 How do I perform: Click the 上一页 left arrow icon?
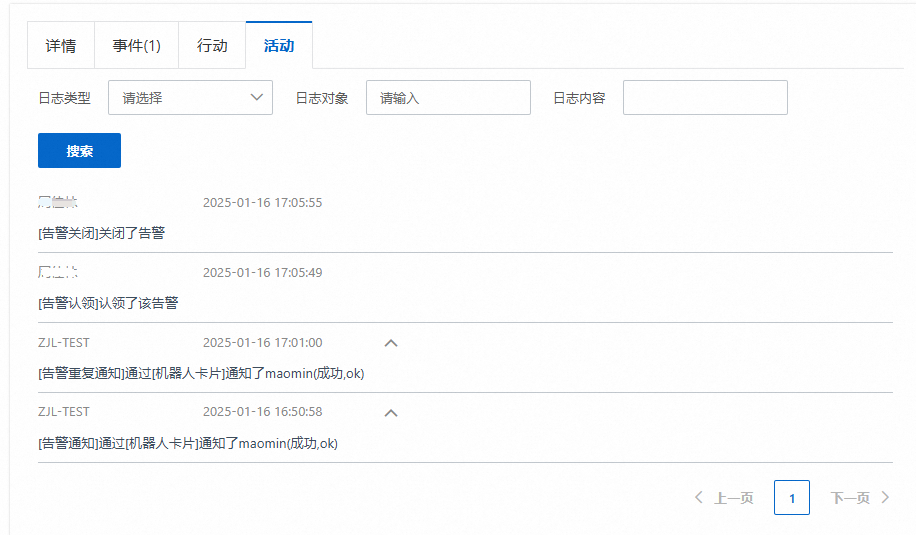point(699,498)
